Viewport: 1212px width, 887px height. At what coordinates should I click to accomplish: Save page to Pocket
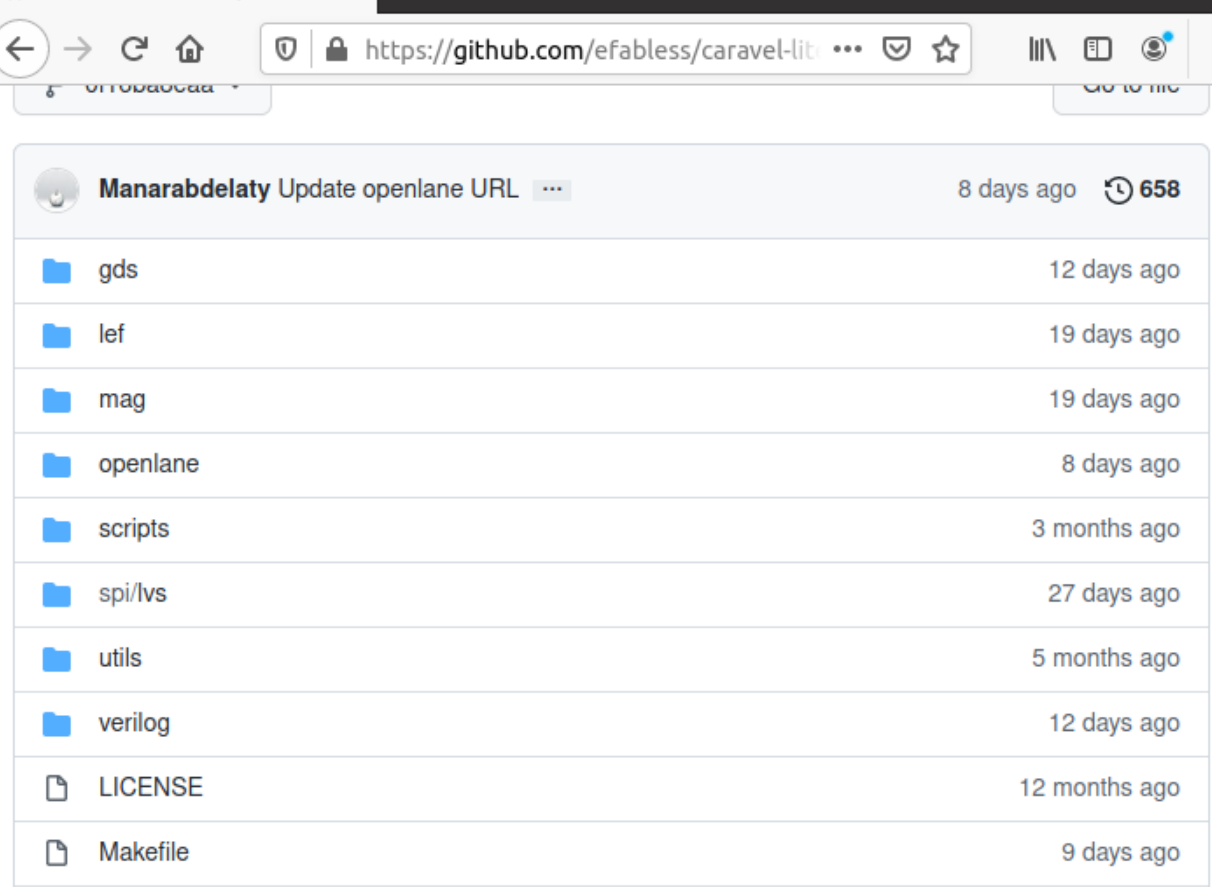click(x=896, y=48)
